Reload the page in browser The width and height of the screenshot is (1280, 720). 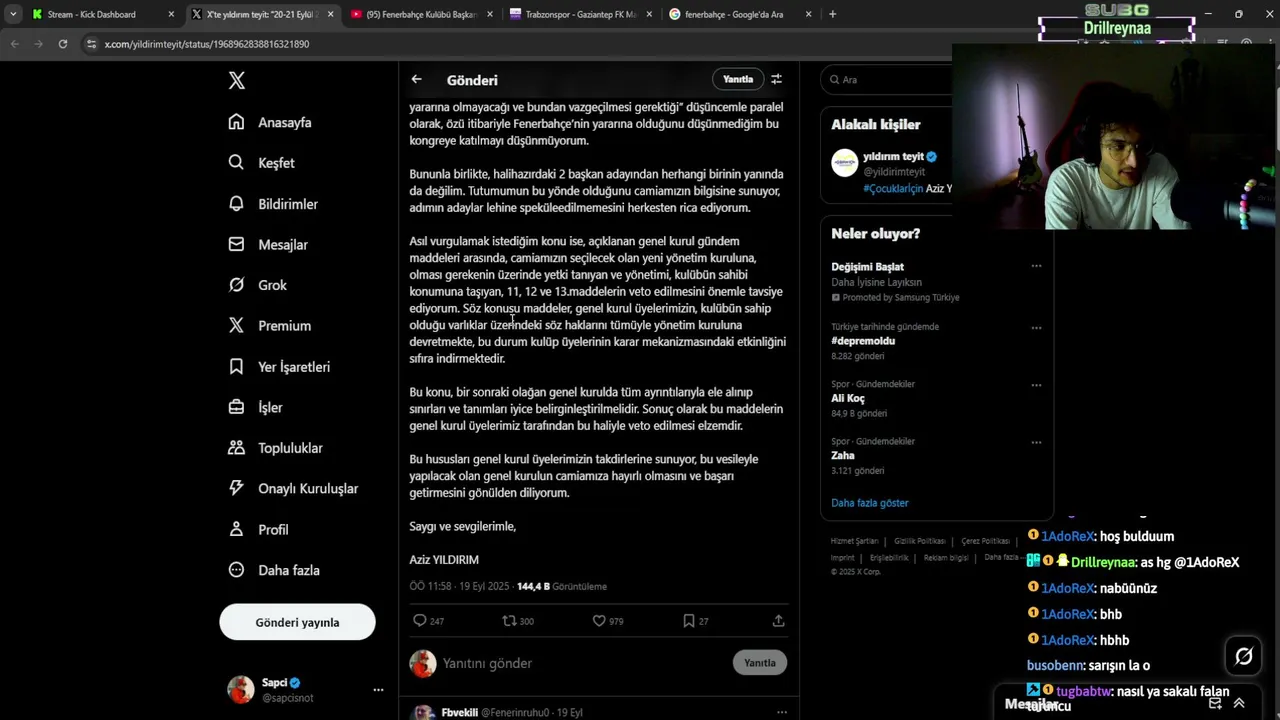(x=63, y=44)
